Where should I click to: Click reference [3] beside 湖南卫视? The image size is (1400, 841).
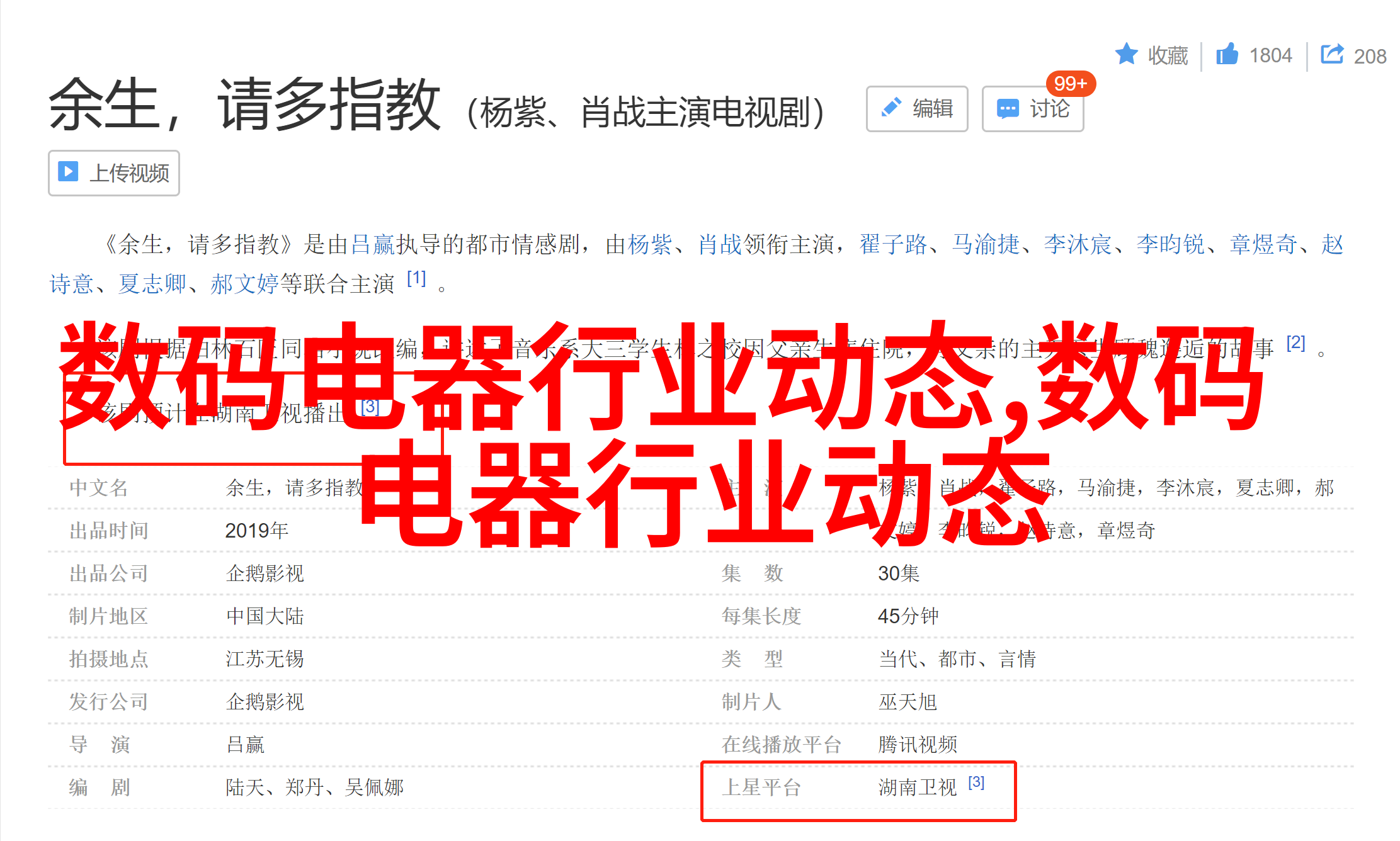tap(976, 782)
